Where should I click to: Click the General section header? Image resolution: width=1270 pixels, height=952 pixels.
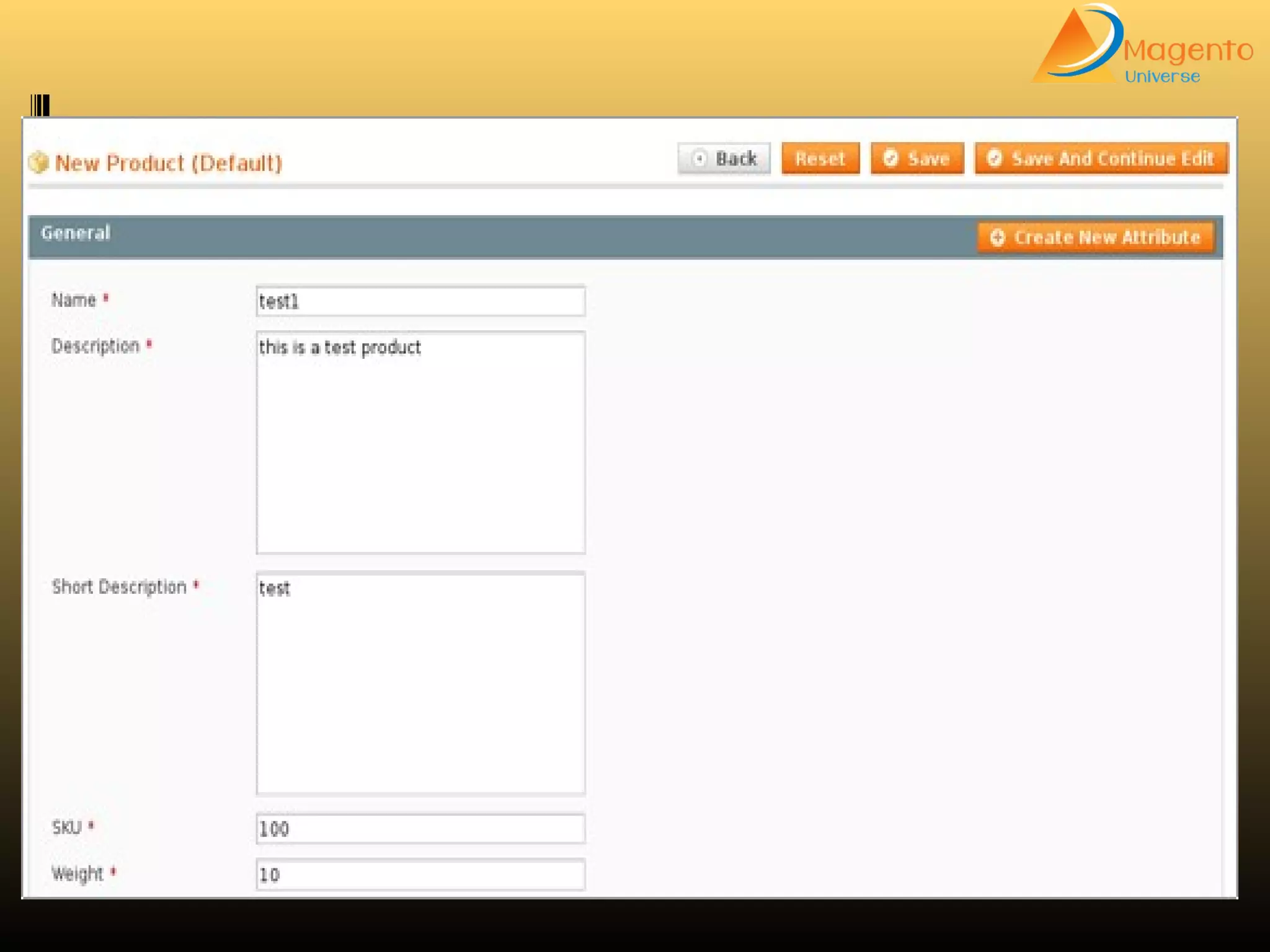76,233
